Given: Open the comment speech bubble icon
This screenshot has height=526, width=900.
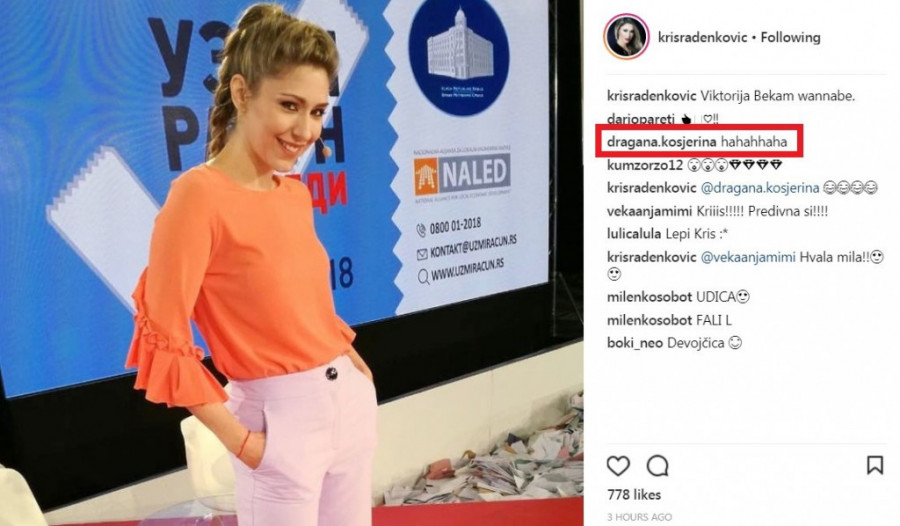Looking at the screenshot, I should point(657,466).
